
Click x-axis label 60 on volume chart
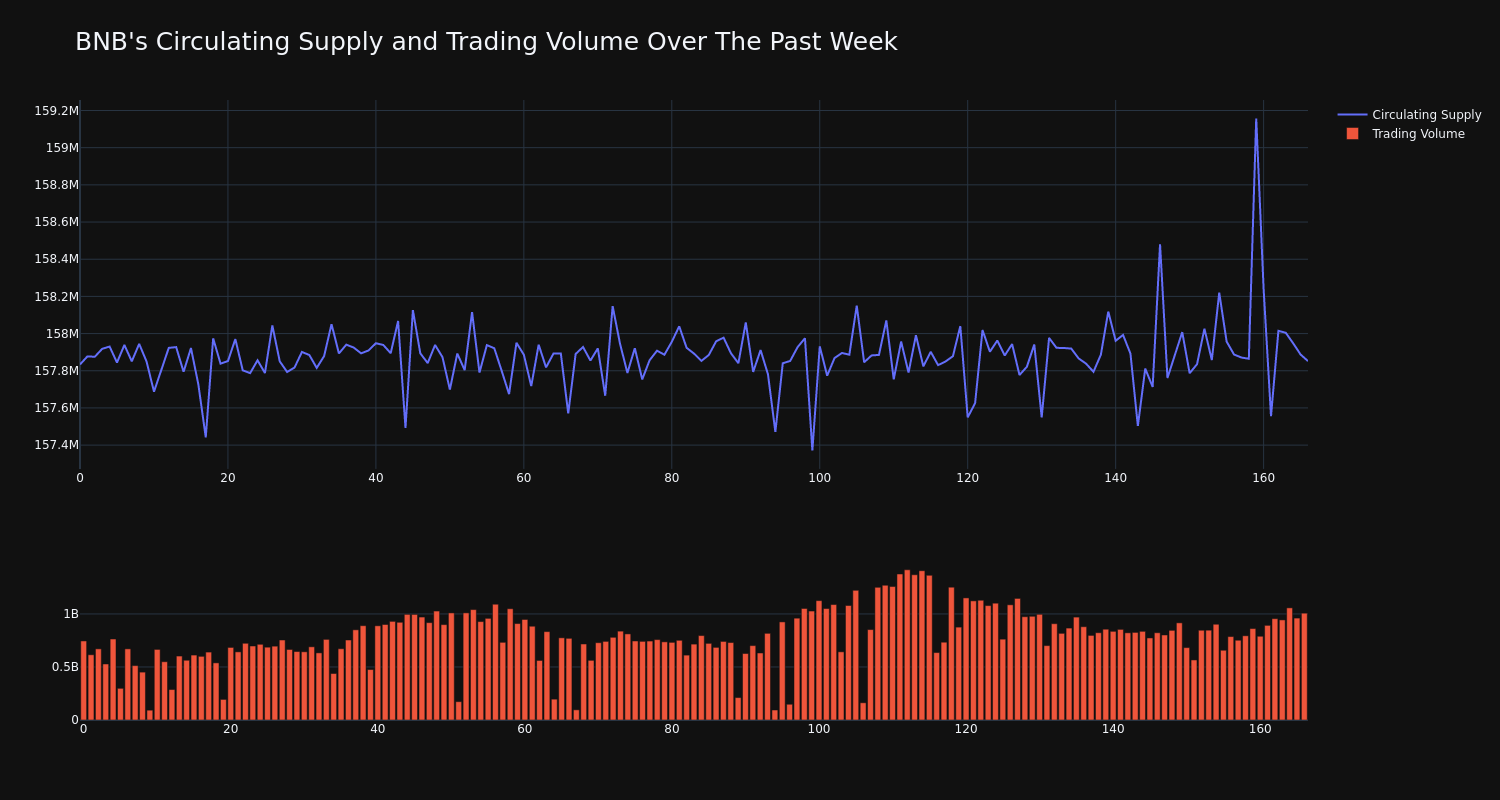point(524,729)
